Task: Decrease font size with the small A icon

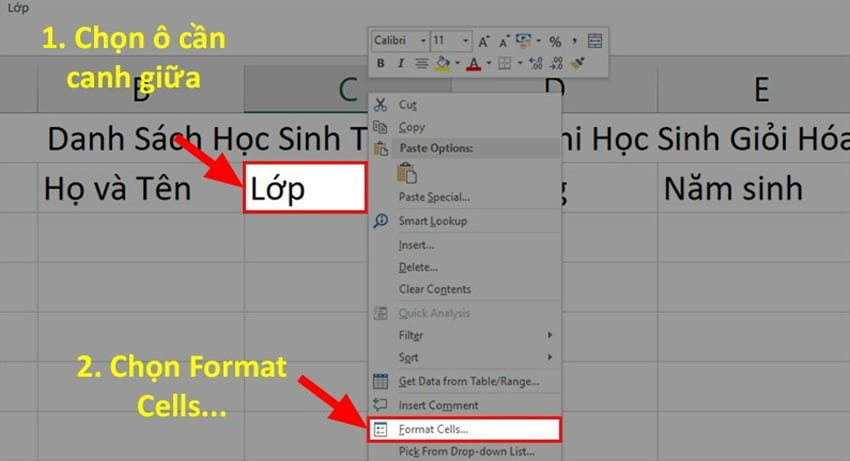Action: [x=504, y=42]
